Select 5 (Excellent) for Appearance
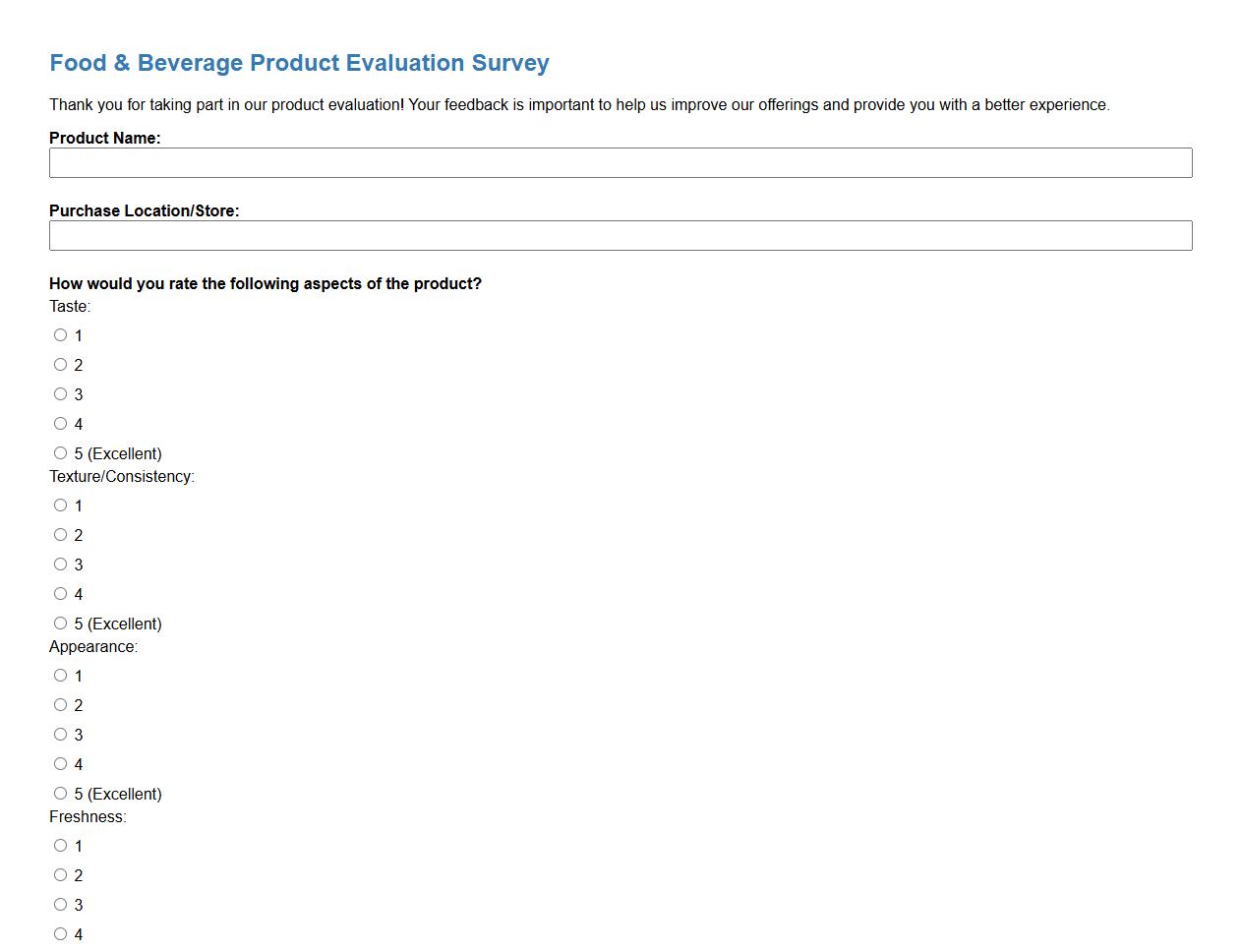1242x952 pixels. [x=60, y=793]
